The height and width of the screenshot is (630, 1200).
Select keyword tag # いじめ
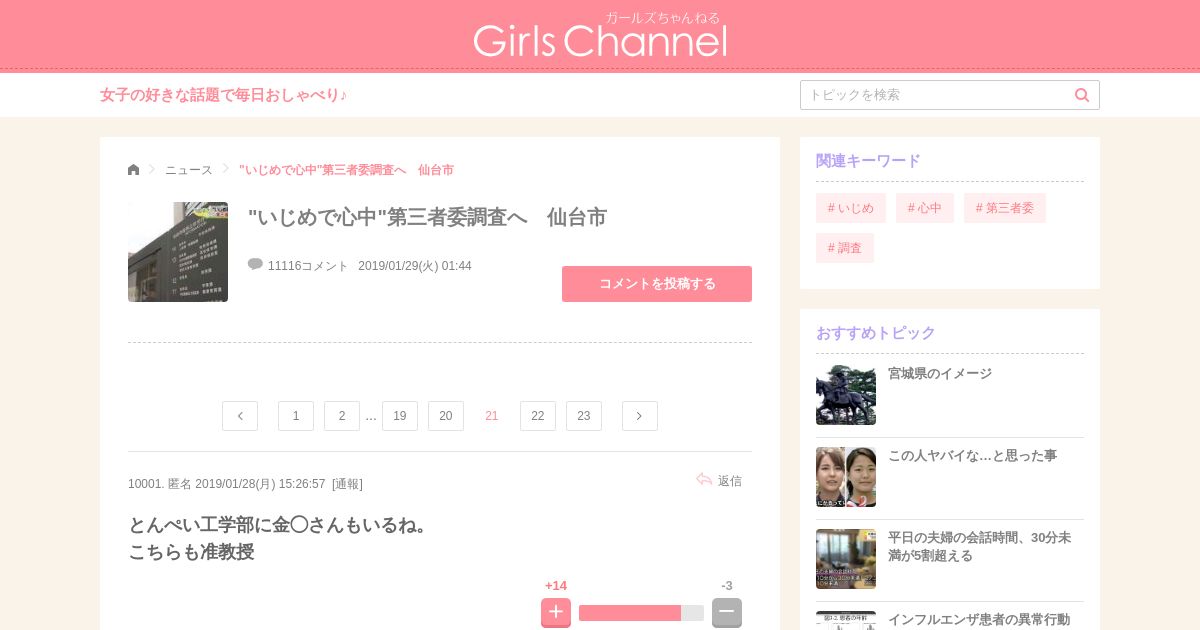click(x=851, y=208)
